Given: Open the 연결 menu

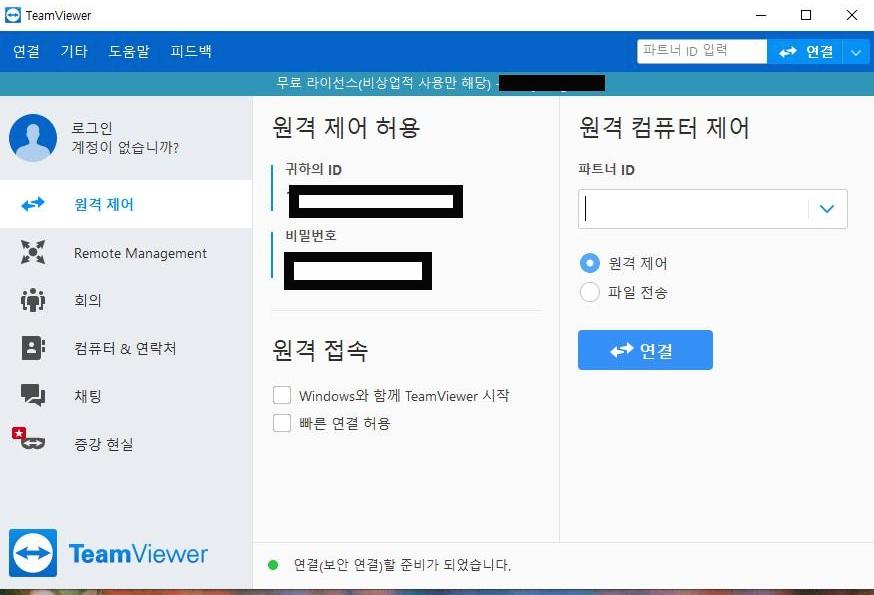Looking at the screenshot, I should (x=26, y=51).
